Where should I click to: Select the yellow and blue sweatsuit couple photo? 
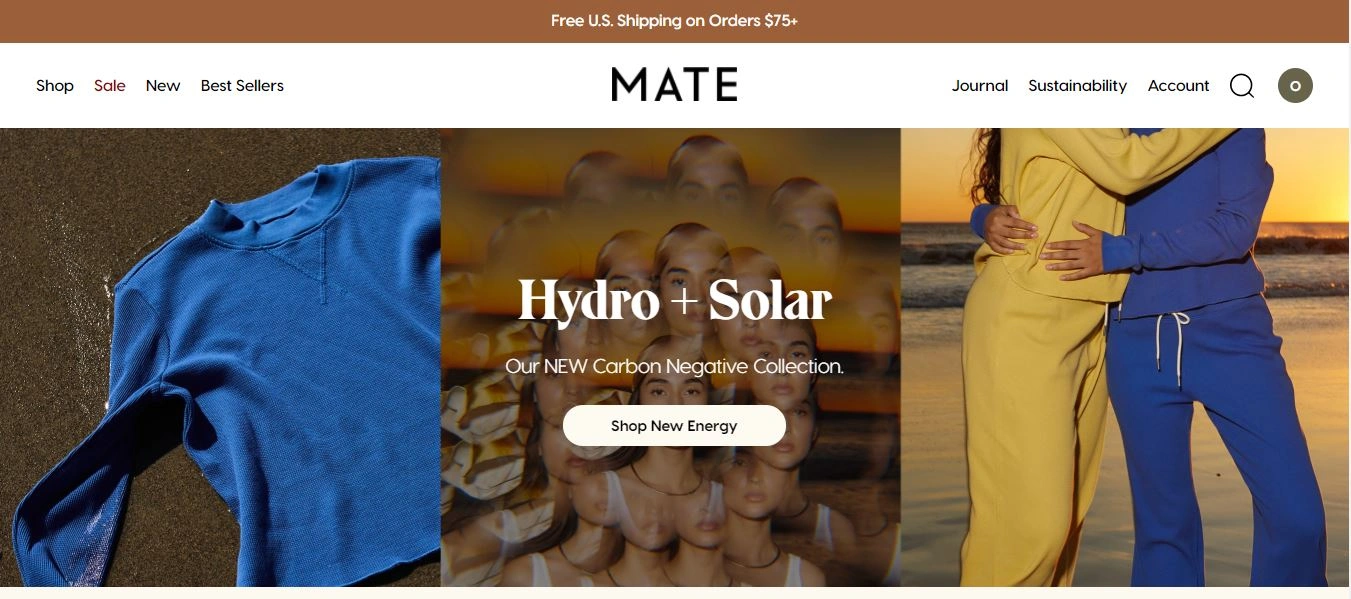[1125, 357]
